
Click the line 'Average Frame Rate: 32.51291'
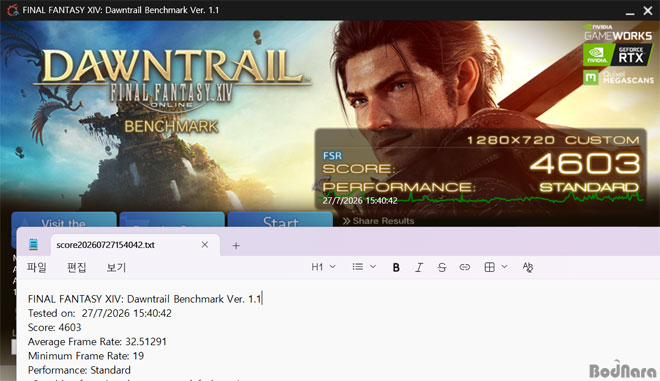point(97,341)
